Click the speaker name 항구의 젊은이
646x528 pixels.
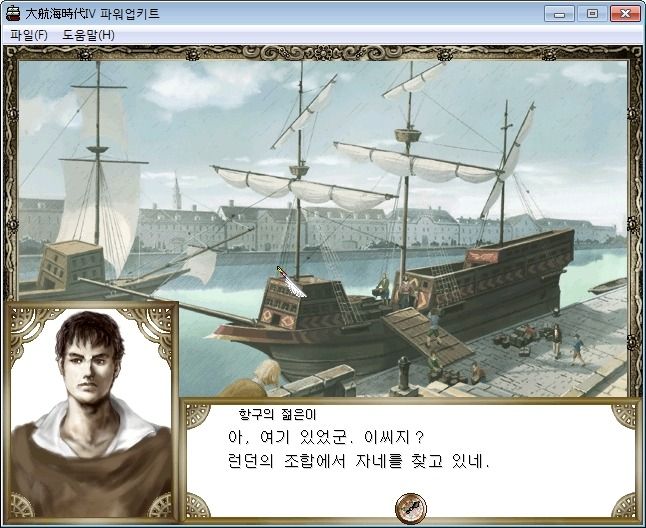point(277,414)
